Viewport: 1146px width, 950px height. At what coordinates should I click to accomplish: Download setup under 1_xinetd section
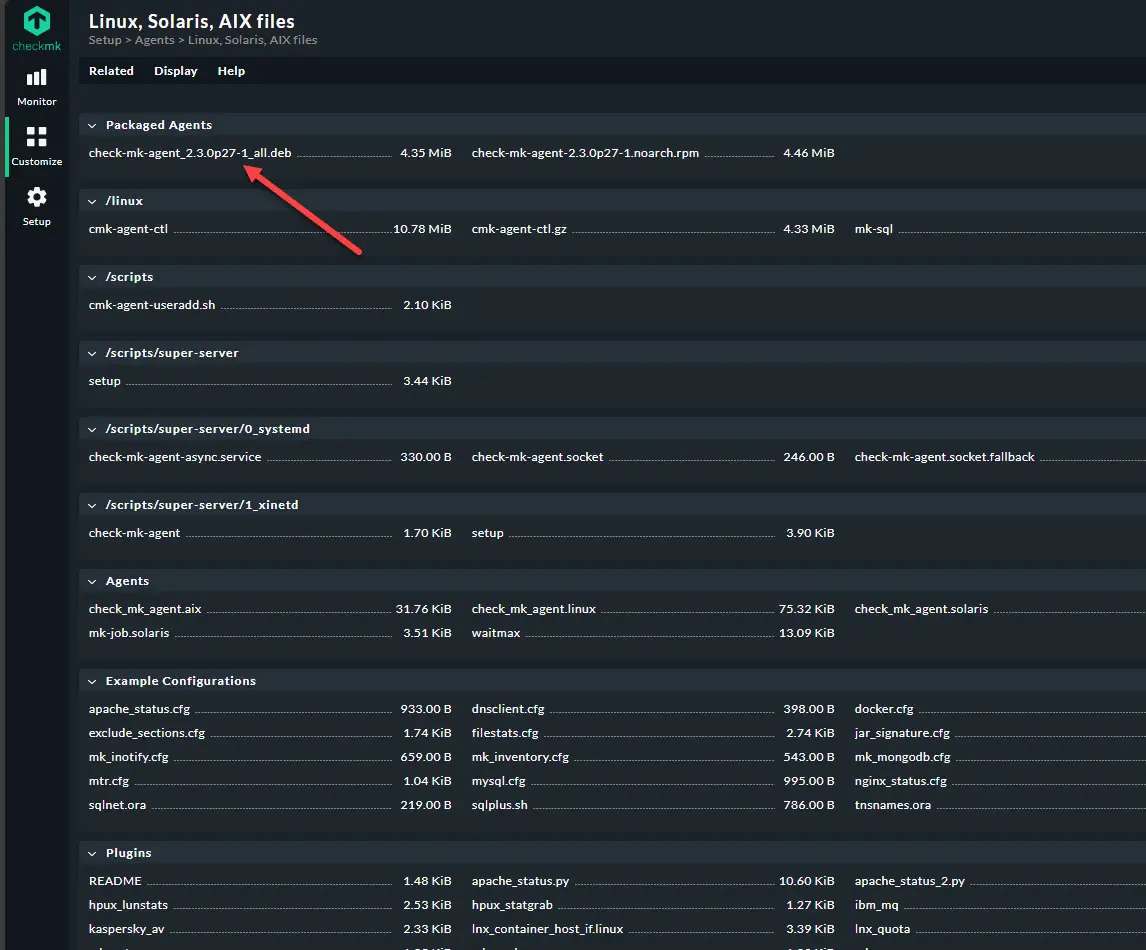[487, 533]
